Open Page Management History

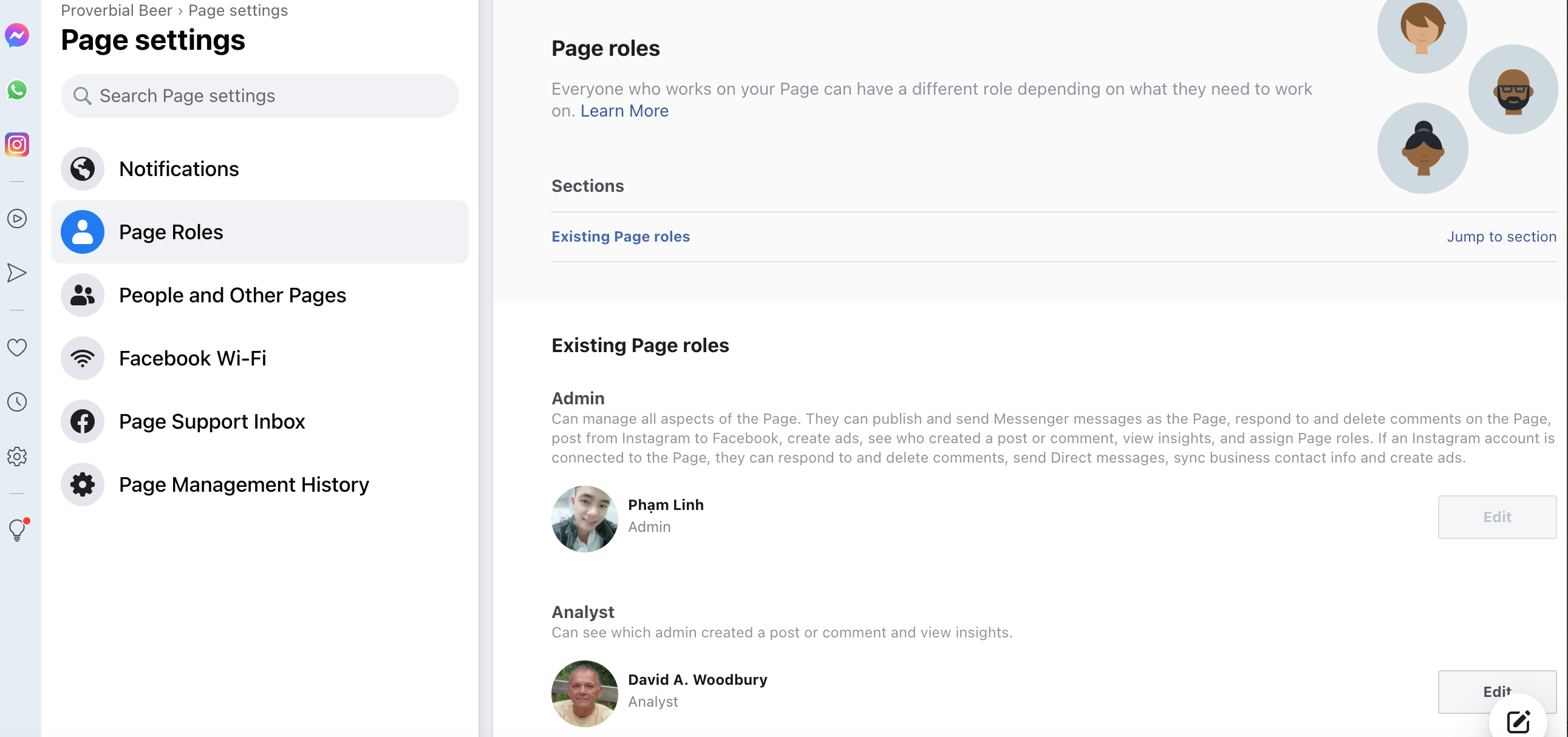(244, 484)
